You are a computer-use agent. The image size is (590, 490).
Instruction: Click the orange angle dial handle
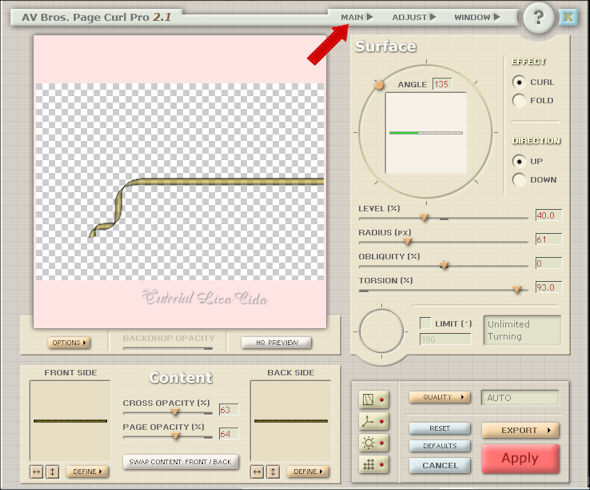point(379,85)
